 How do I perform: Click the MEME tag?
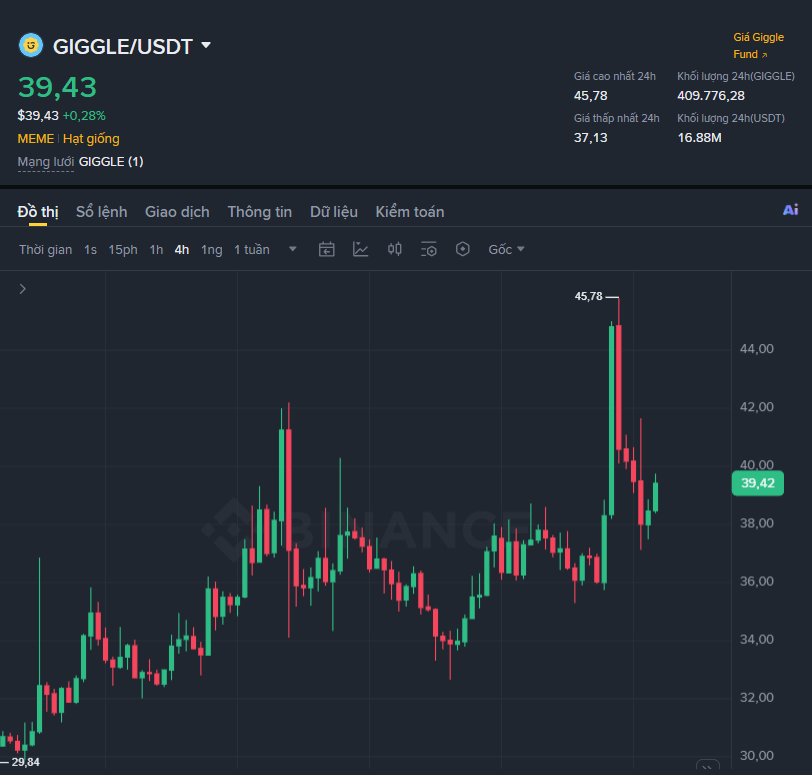(x=36, y=139)
